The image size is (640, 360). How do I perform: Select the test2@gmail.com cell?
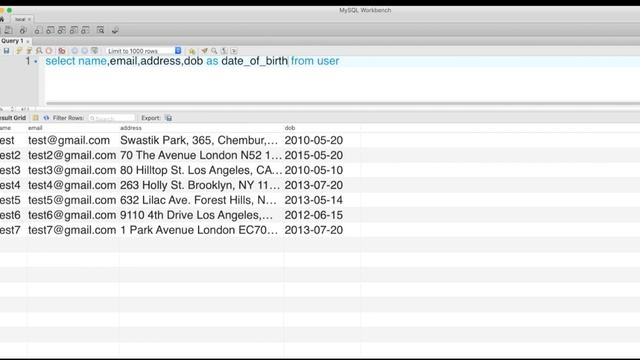pos(73,156)
